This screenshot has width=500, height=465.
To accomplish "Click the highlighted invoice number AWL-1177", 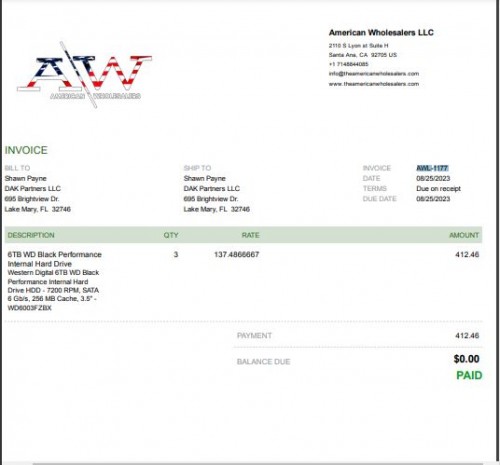I will tap(432, 168).
